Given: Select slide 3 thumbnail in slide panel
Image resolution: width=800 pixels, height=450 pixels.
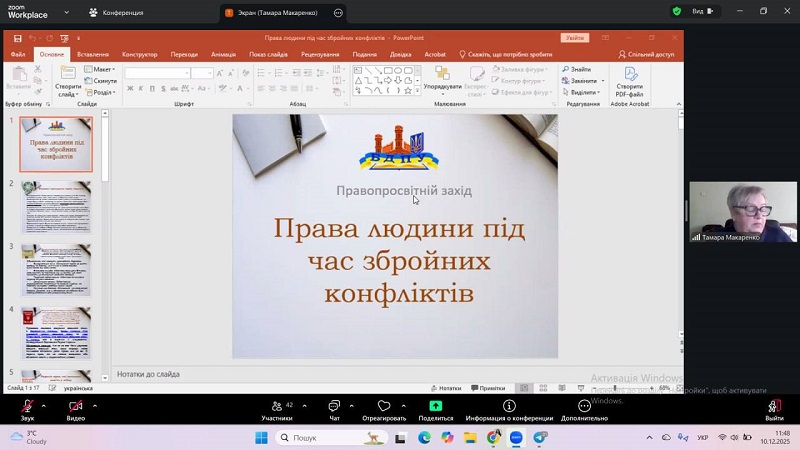Looking at the screenshot, I should [x=55, y=268].
